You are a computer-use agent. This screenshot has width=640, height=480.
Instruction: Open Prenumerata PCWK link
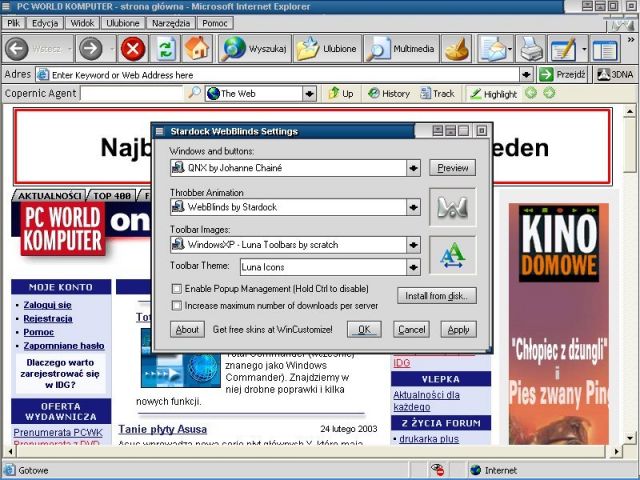click(x=58, y=432)
